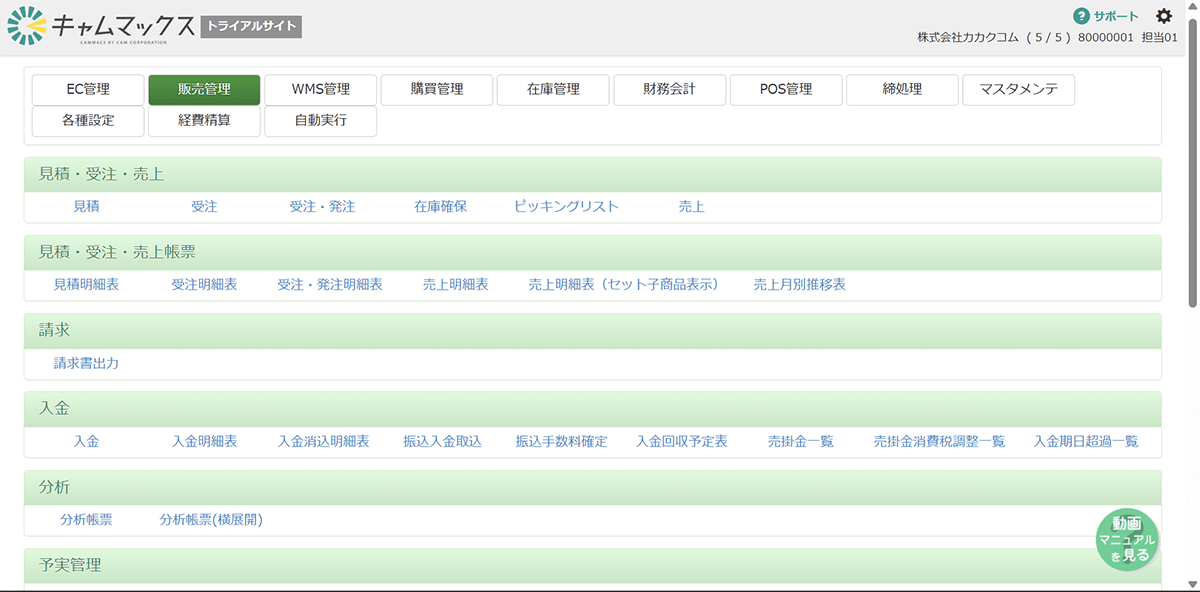Click the 入金期日超過一覧 link
The image size is (1200, 592).
coord(1085,441)
